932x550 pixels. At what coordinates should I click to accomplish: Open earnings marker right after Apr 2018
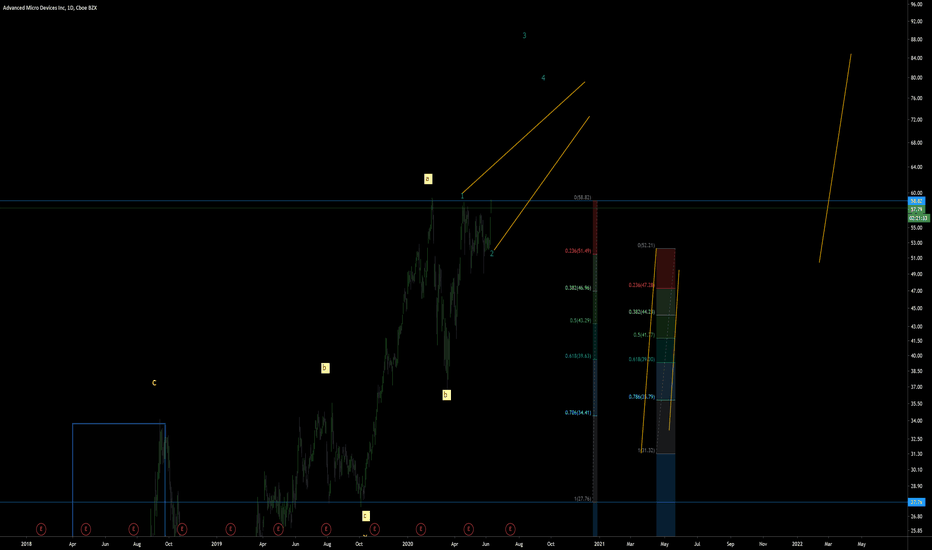click(86, 529)
